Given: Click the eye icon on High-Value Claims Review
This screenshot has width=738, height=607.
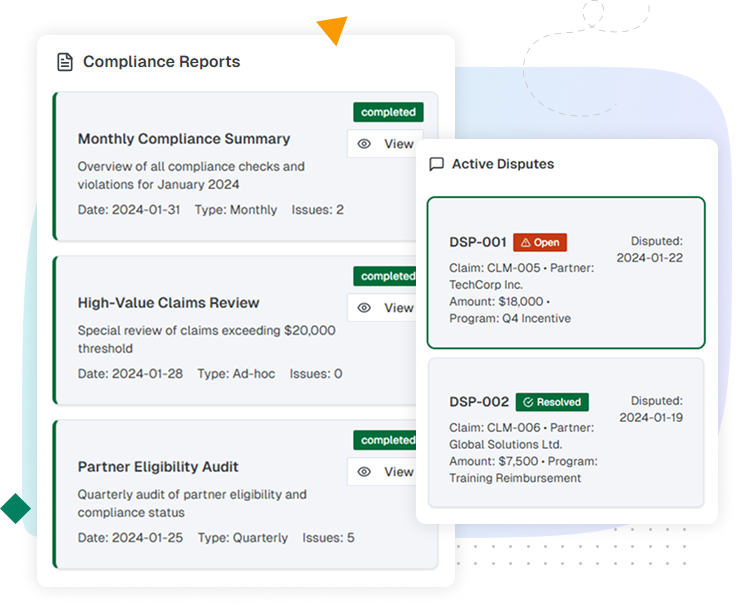Looking at the screenshot, I should click(364, 308).
